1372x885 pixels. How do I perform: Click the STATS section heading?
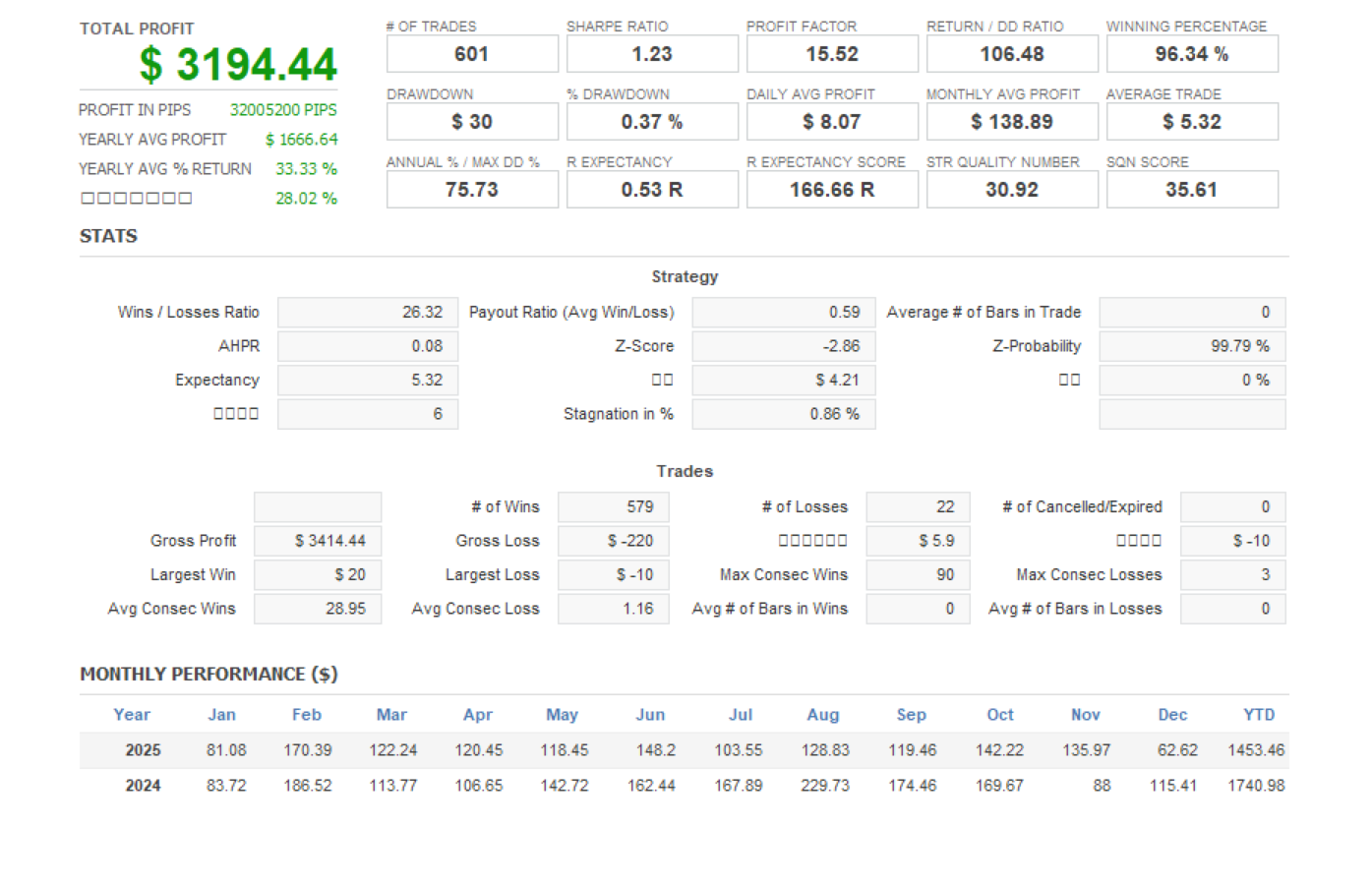108,236
